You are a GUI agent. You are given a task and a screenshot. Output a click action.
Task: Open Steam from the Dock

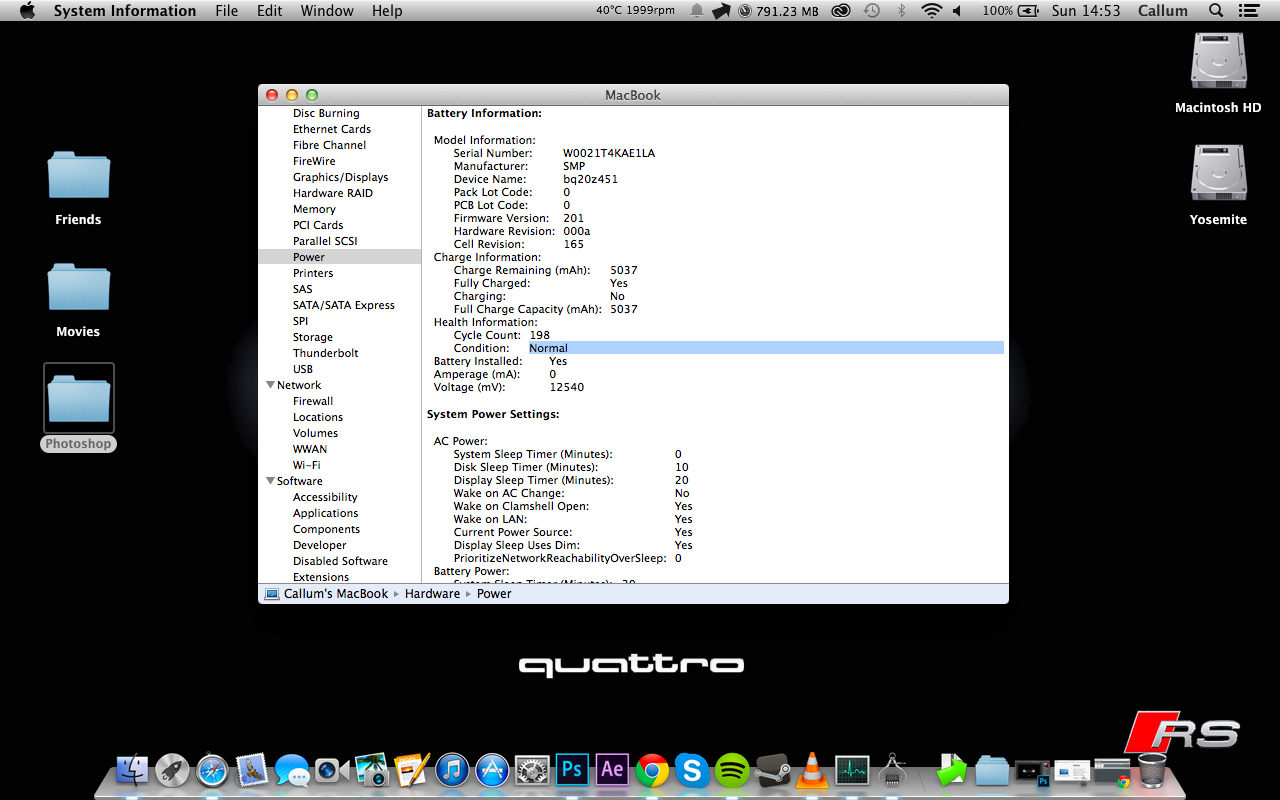(x=772, y=770)
